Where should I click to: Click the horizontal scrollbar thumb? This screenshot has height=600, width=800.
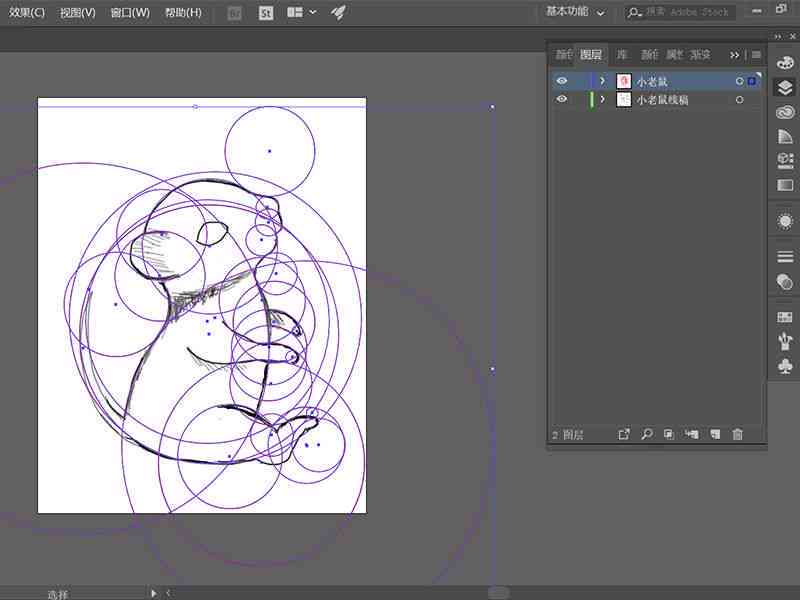click(x=498, y=593)
